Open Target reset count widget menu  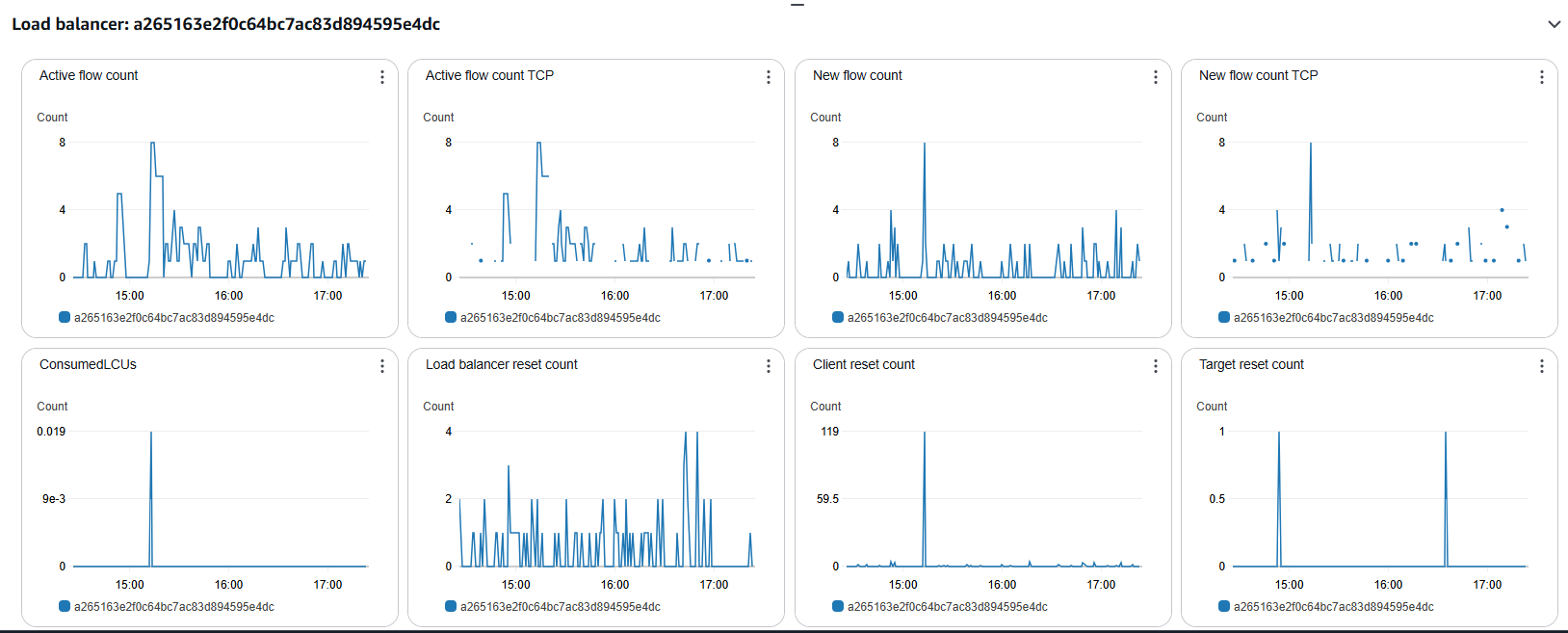[1542, 366]
